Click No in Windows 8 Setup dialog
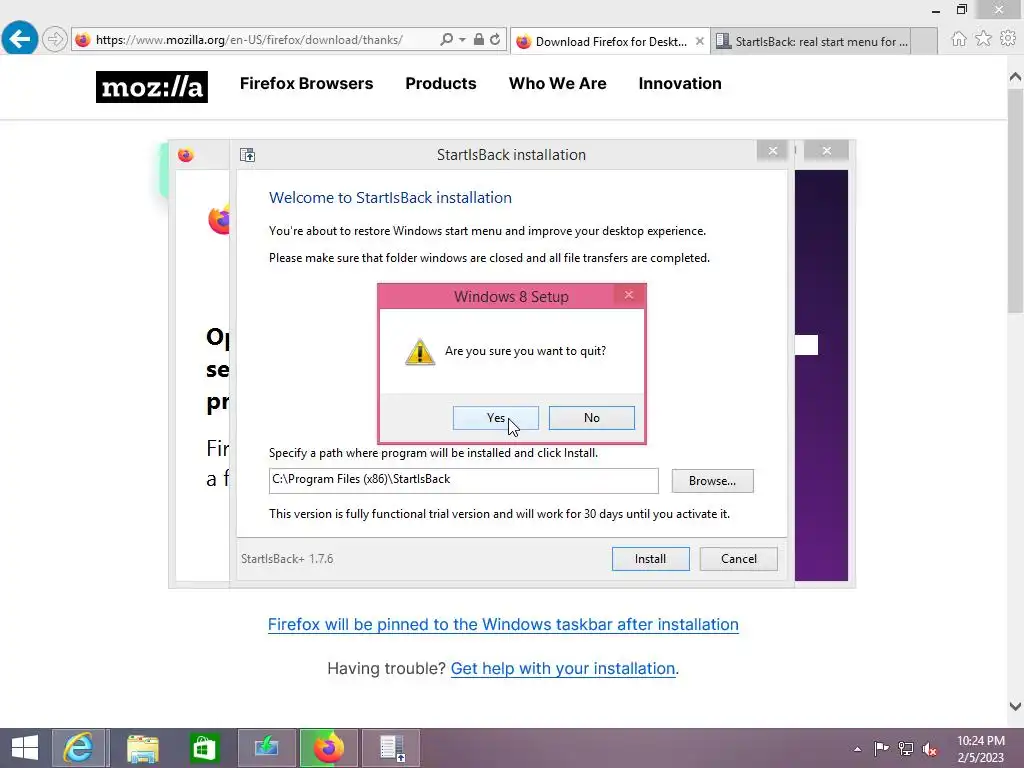Screen dimensions: 1024x768 592,418
